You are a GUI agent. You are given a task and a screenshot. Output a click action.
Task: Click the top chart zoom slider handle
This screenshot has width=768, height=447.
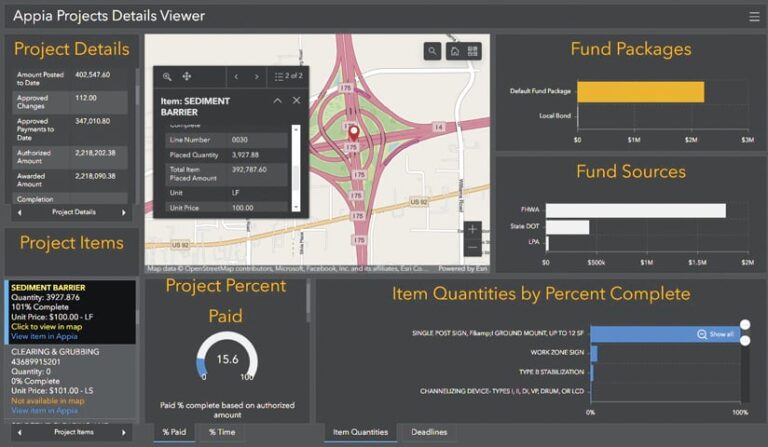point(745,324)
